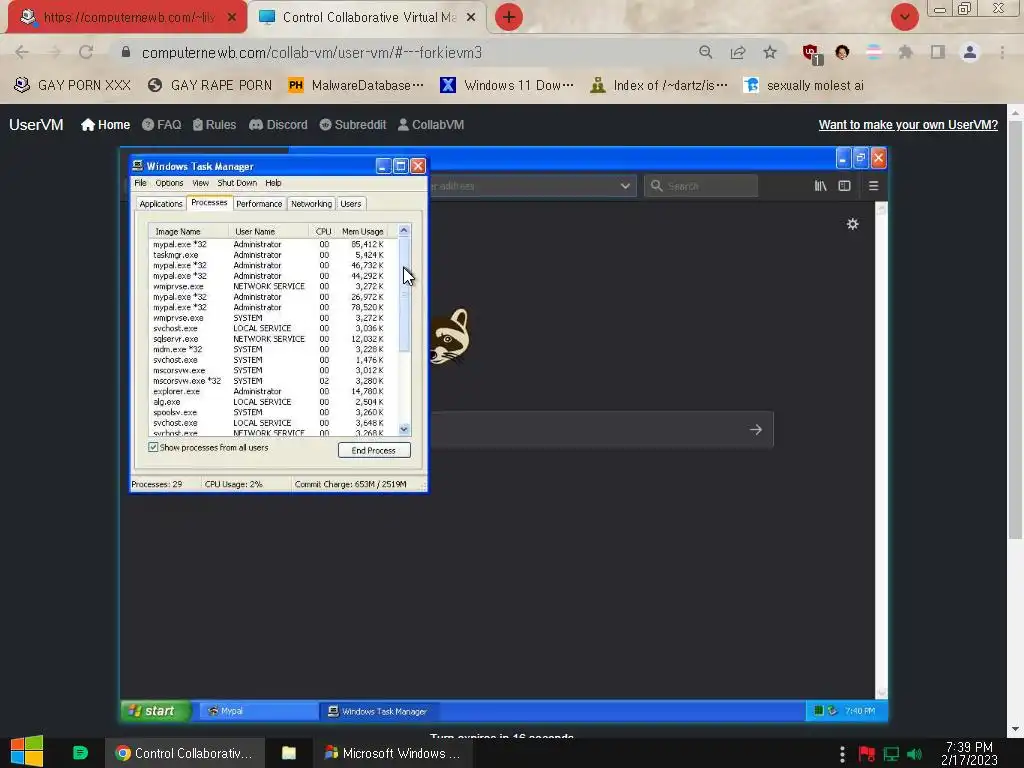The width and height of the screenshot is (1024, 768).
Task: Click the webpage's vertical scrollbar thumb
Action: click(1015, 330)
